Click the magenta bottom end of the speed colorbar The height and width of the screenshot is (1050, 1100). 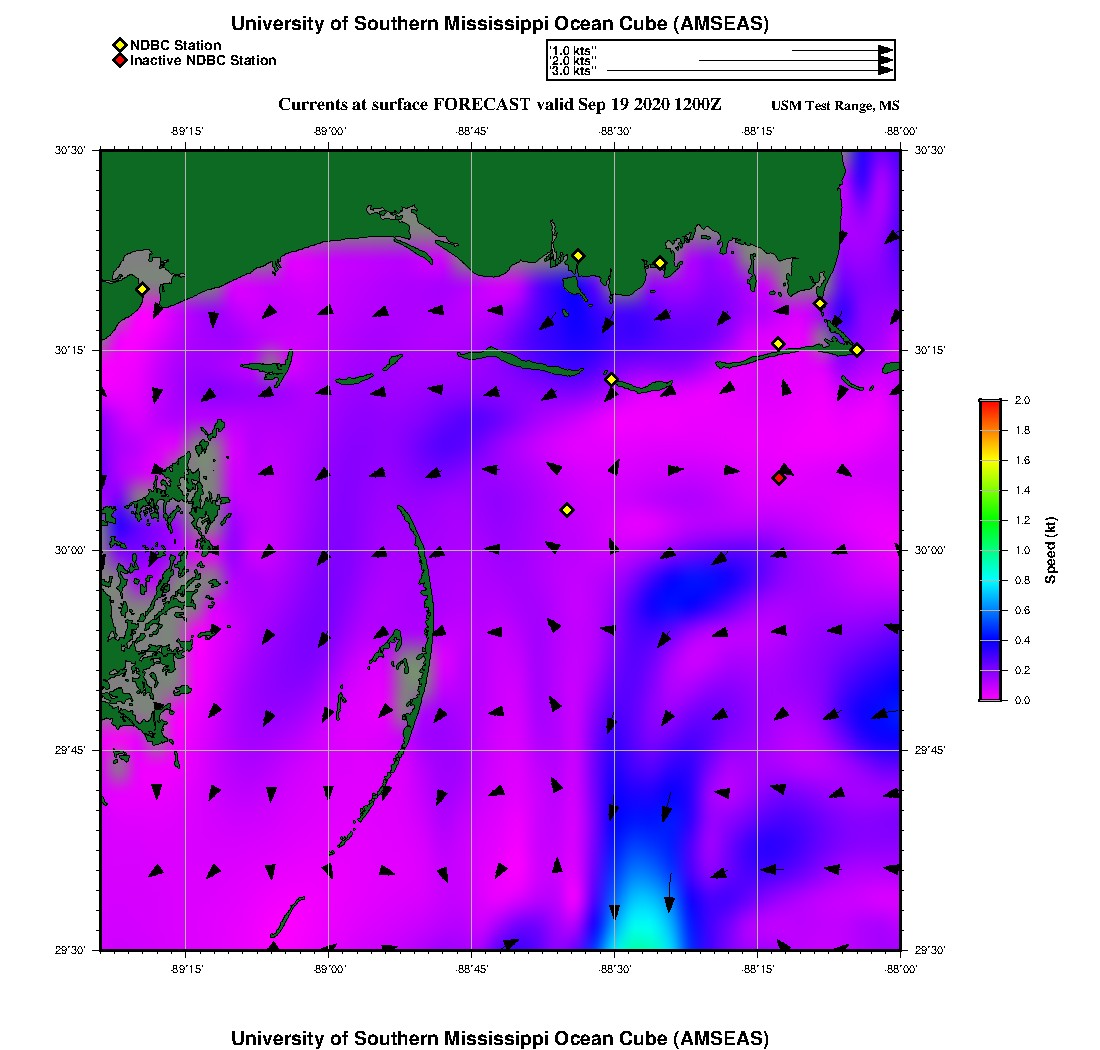pos(989,697)
